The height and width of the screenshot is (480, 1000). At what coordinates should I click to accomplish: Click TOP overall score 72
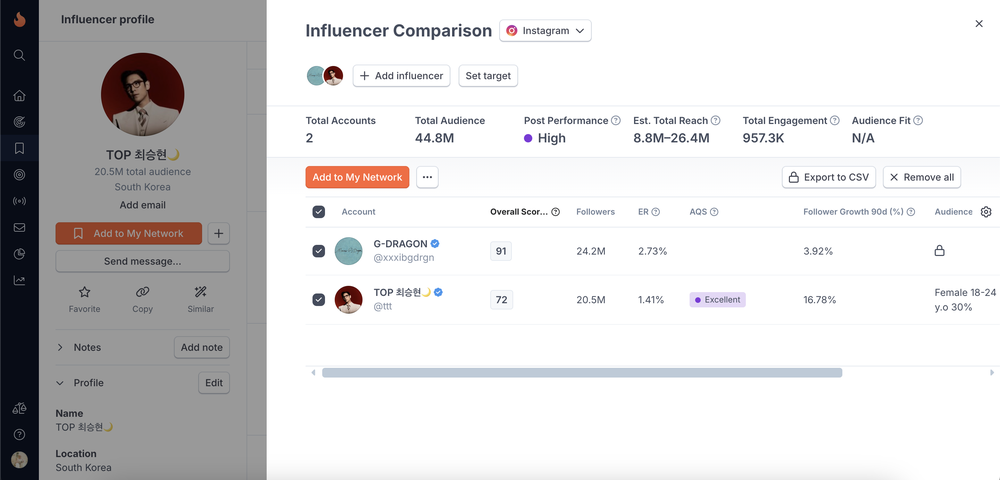tap(501, 300)
